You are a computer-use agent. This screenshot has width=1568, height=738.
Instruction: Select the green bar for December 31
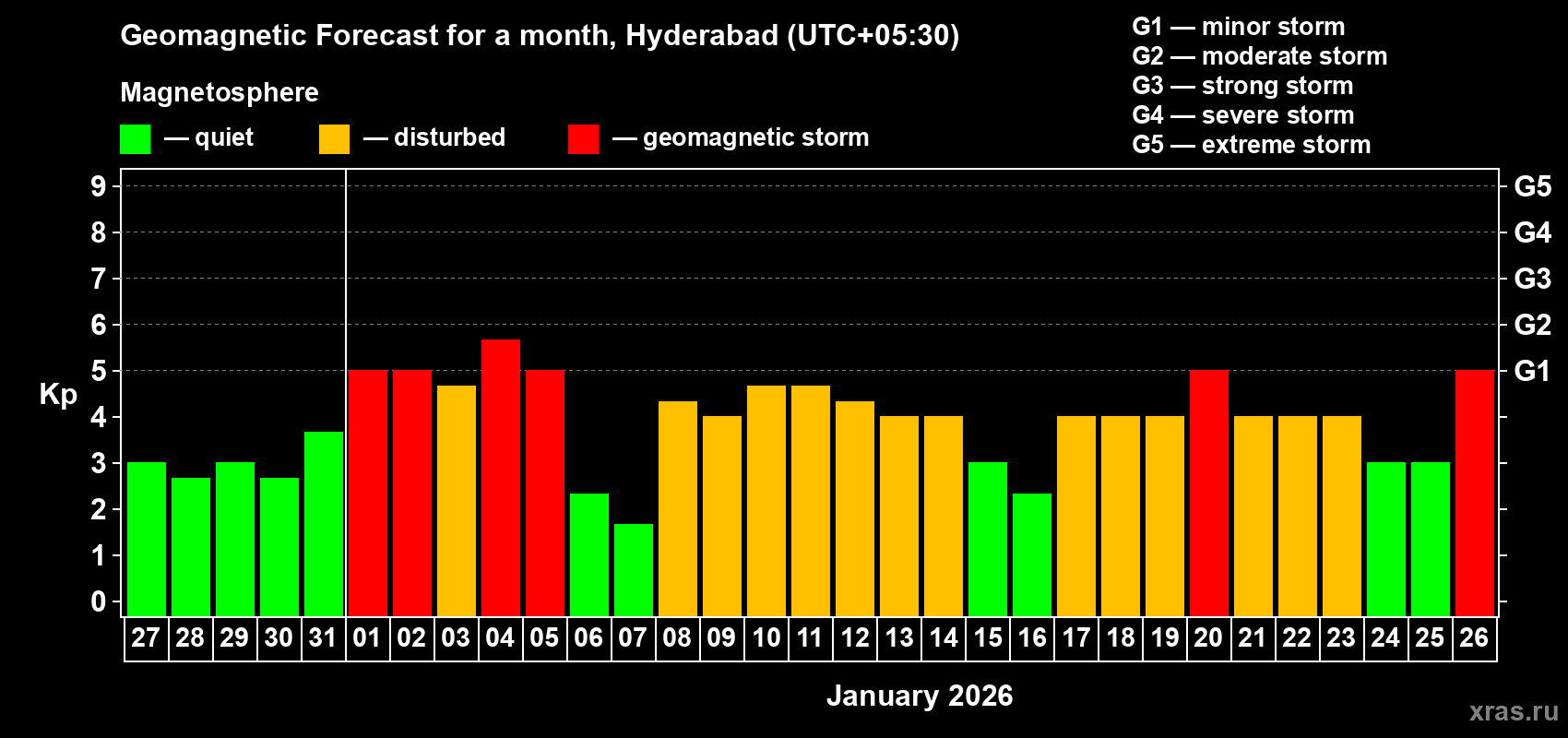pyautogui.click(x=324, y=524)
